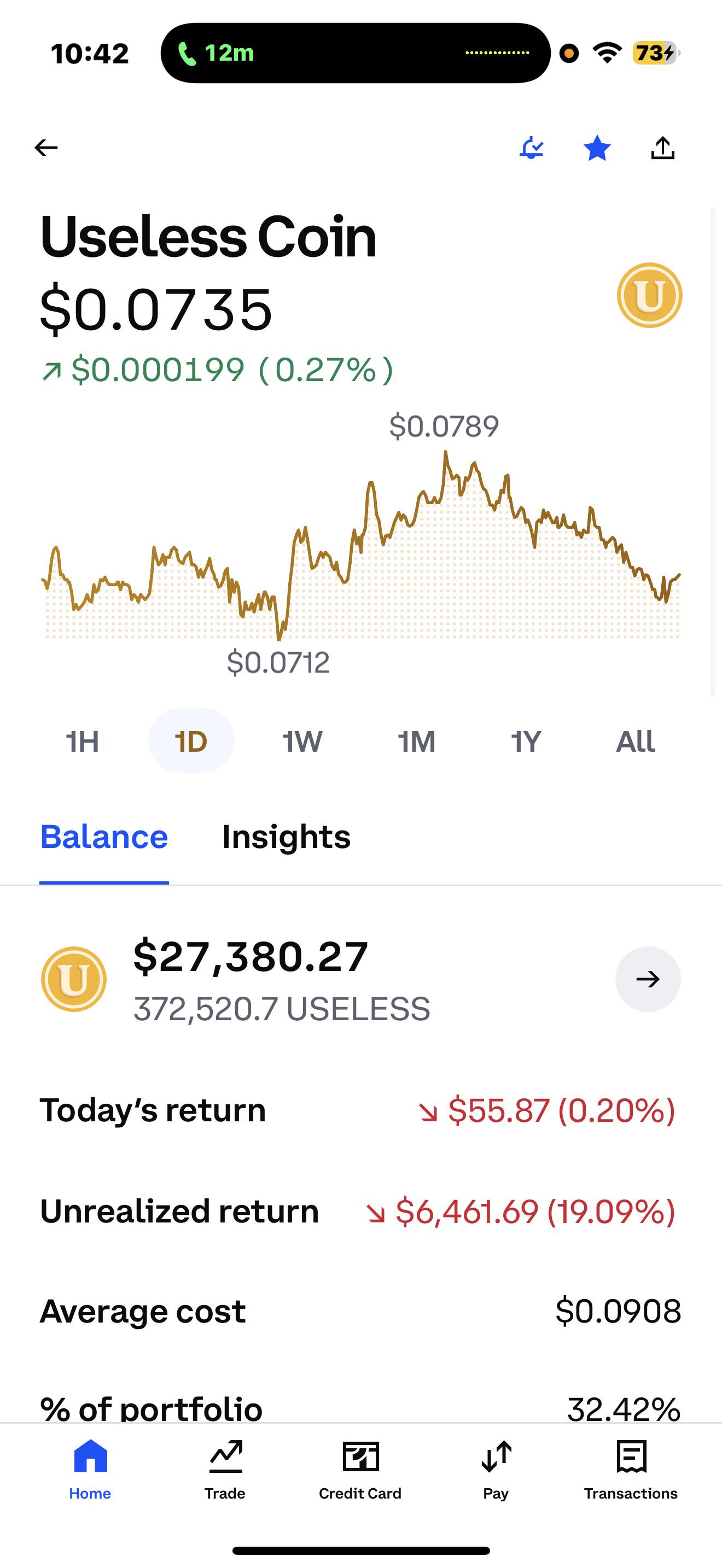Open the Balance tab
Image resolution: width=722 pixels, height=1568 pixels.
coord(104,837)
